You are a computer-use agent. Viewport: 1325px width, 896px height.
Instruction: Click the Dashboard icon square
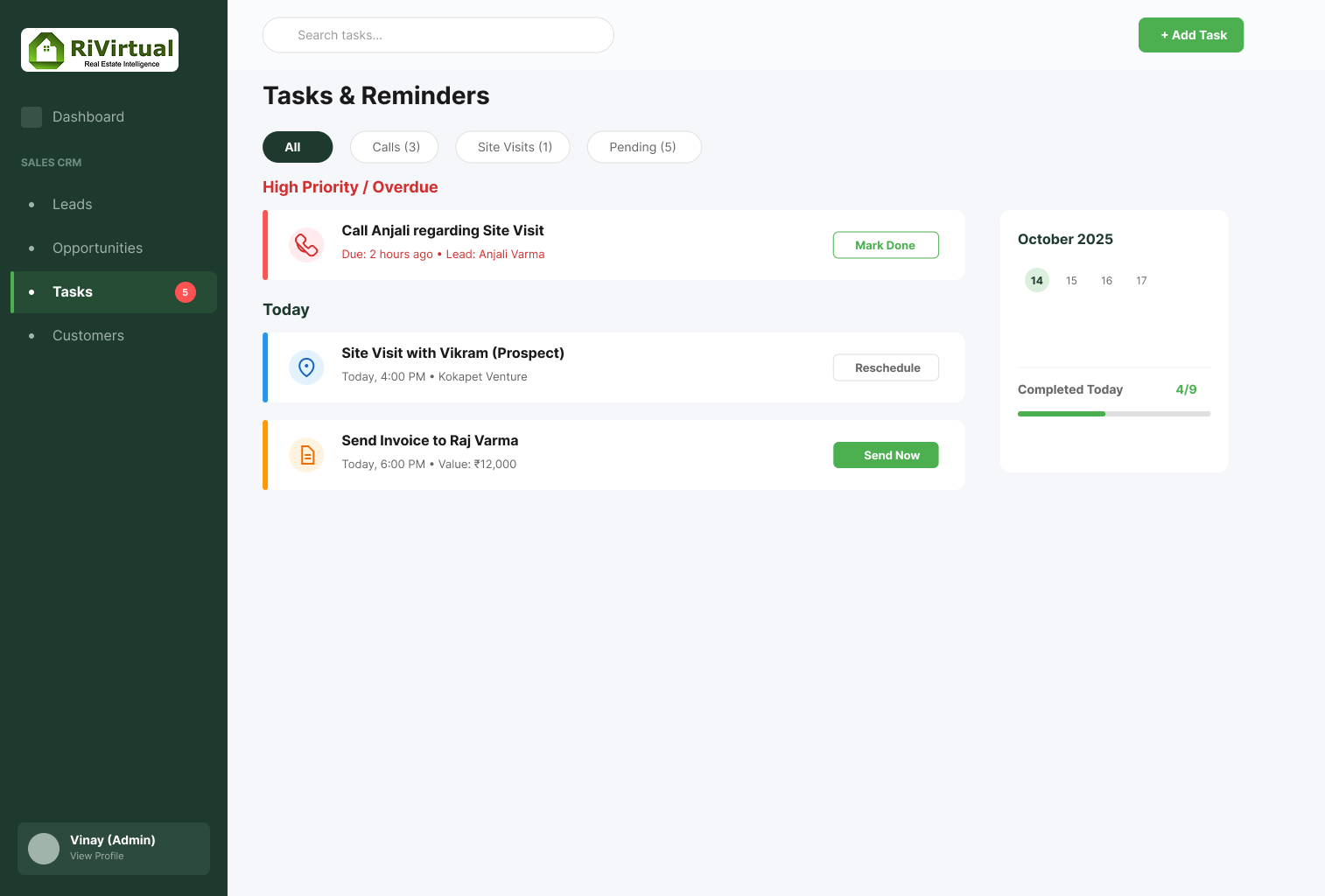(x=32, y=117)
